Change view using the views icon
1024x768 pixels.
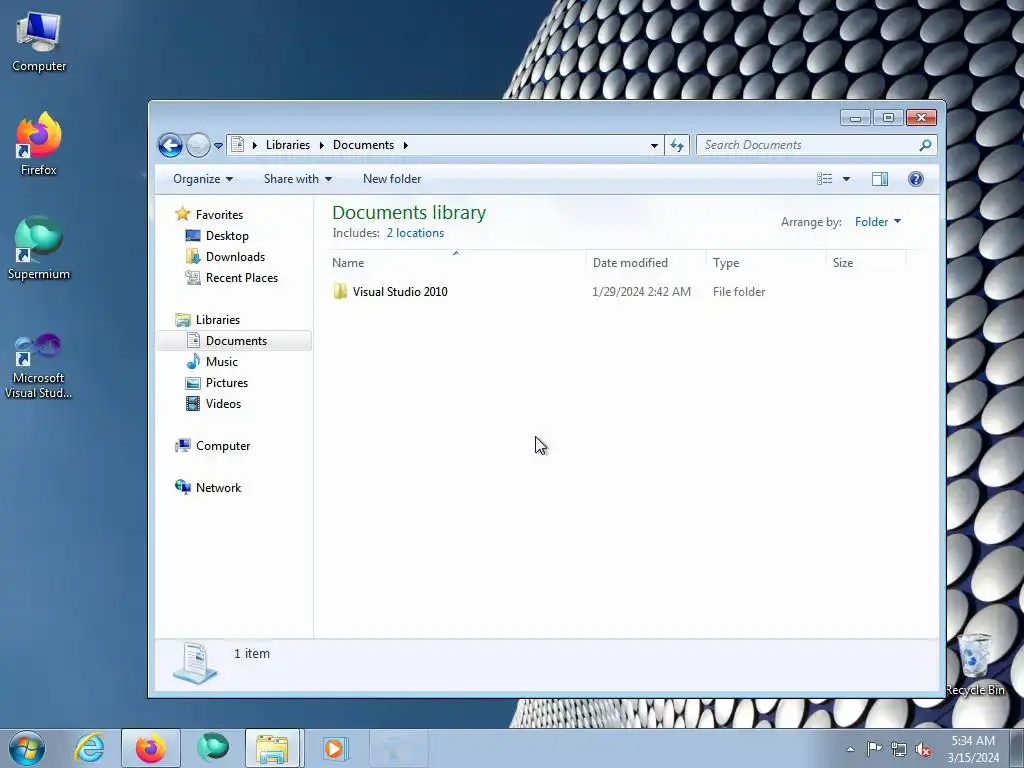(x=824, y=179)
